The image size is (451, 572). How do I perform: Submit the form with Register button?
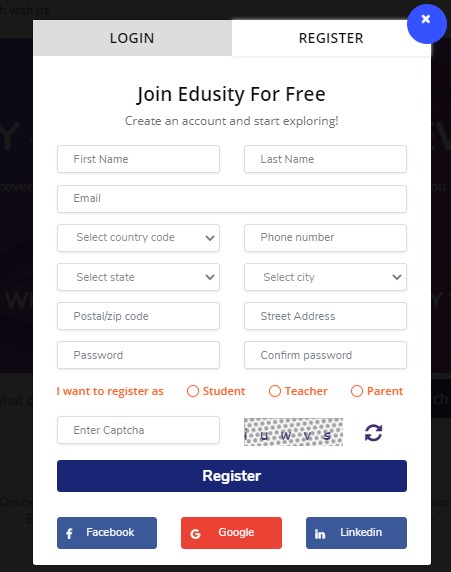click(232, 476)
